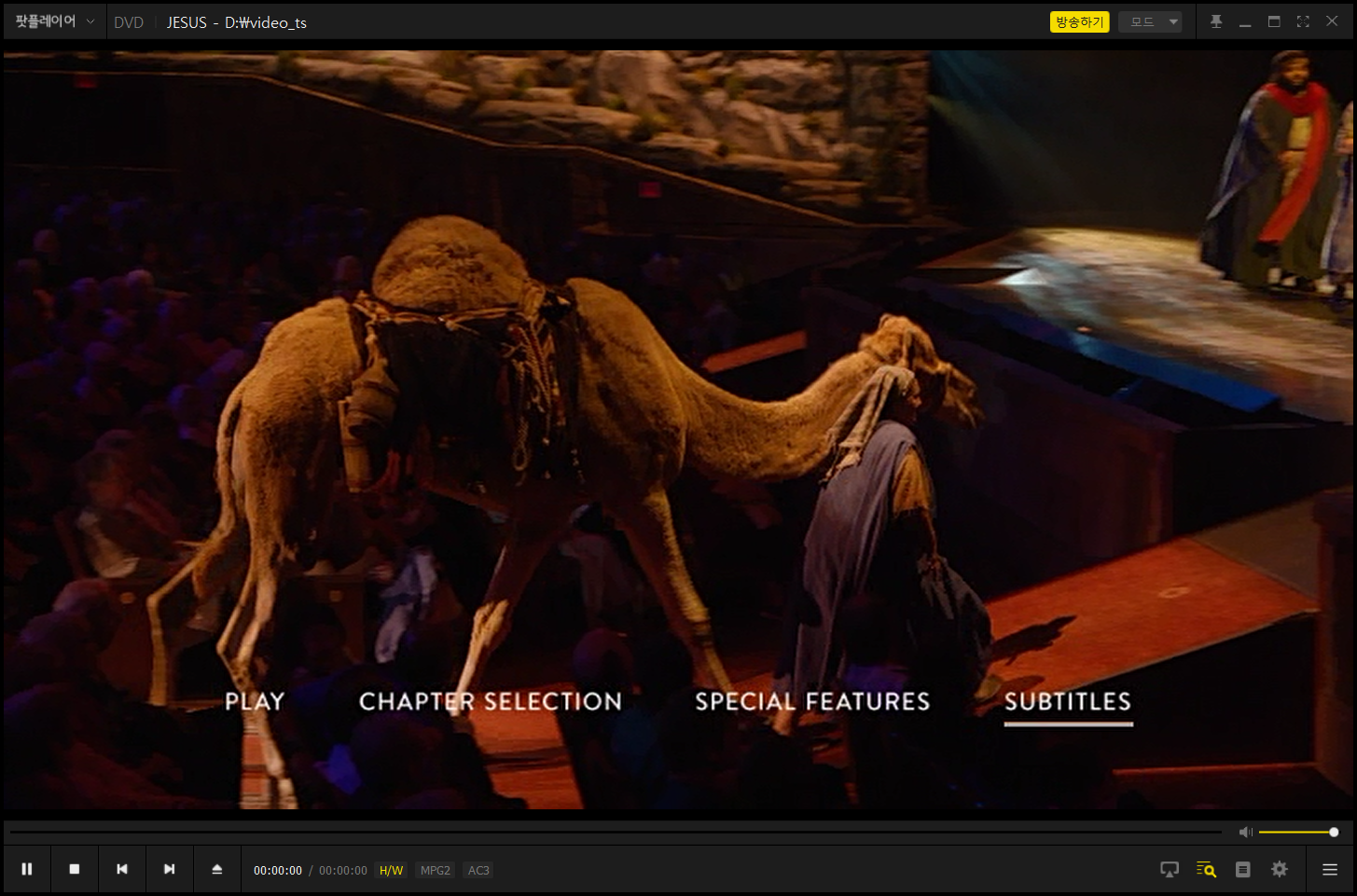Open the yellow playlist search icon
Image resolution: width=1357 pixels, height=896 pixels.
pos(1206,869)
